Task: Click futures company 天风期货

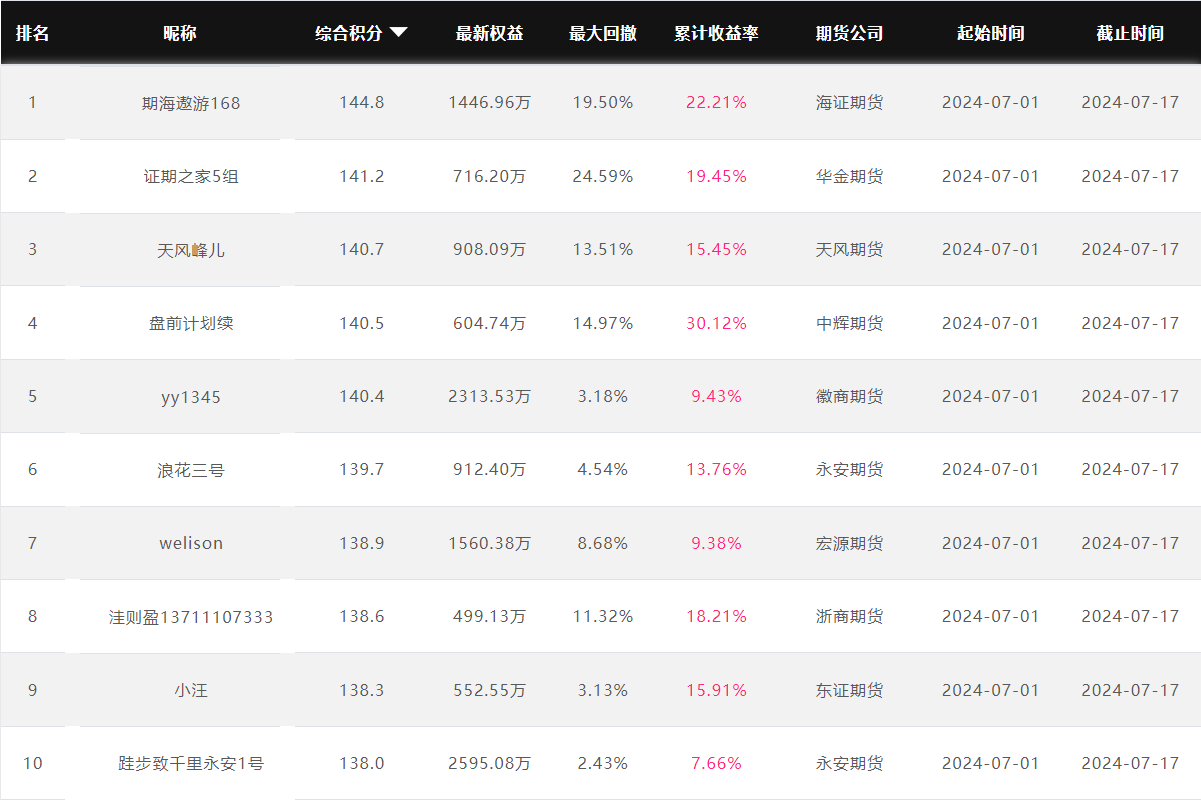Action: [x=850, y=249]
